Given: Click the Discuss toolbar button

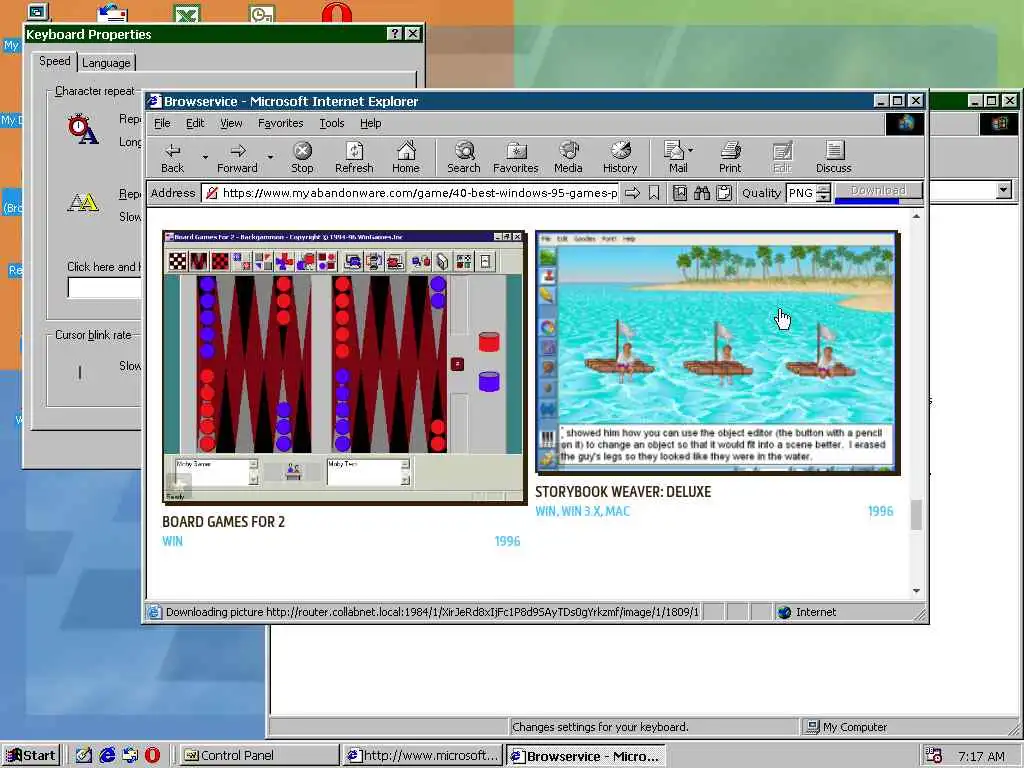Looking at the screenshot, I should point(833,157).
